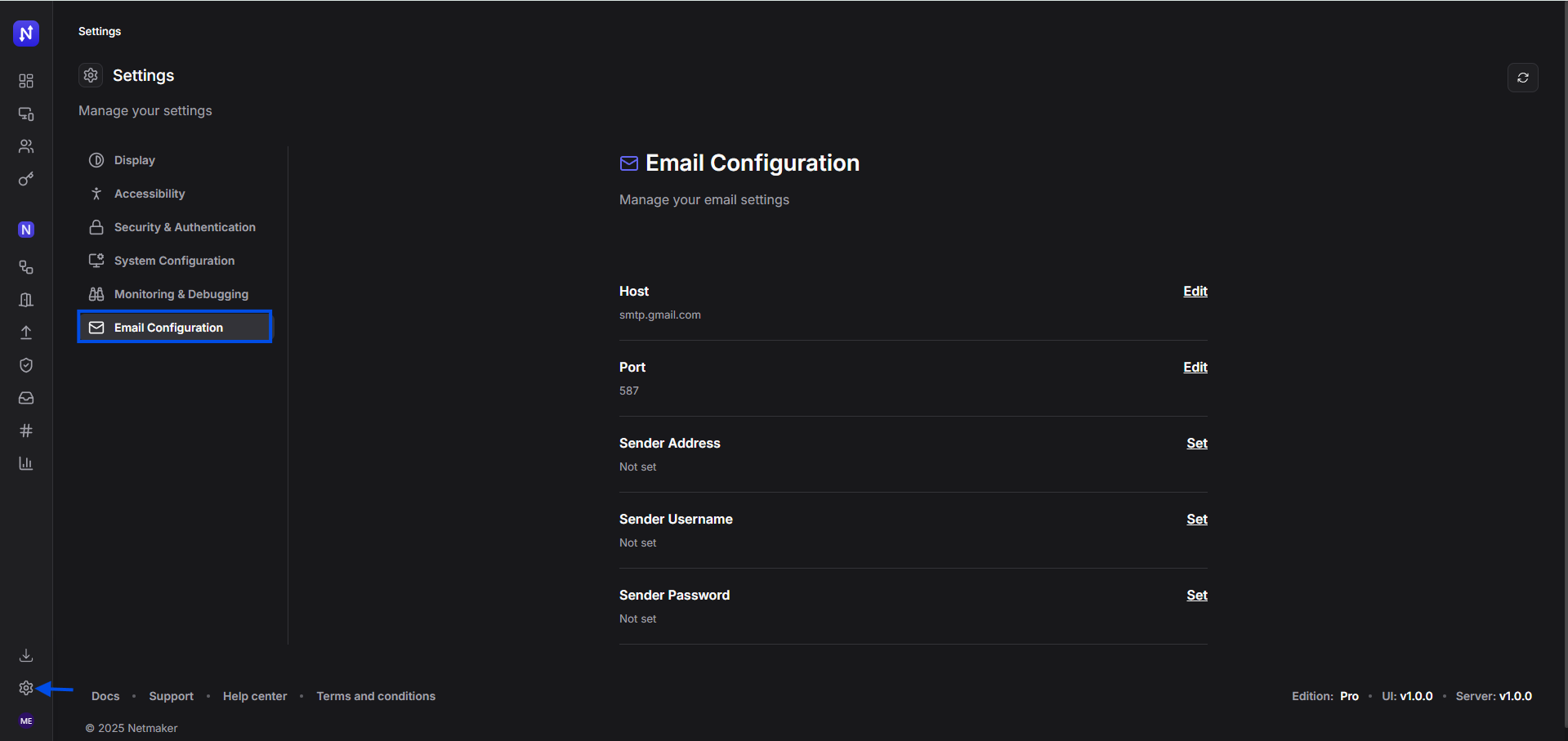
Task: Switch to System Configuration section
Action: point(174,261)
